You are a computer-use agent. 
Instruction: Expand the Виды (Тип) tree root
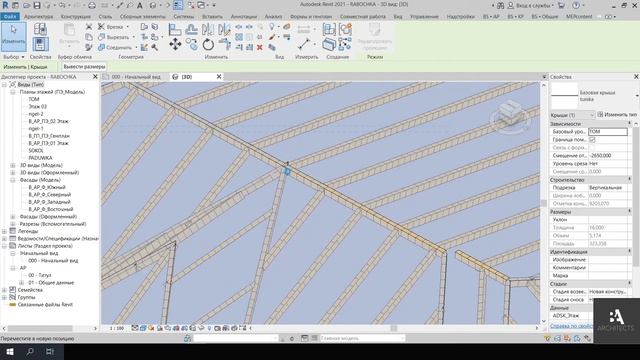pyautogui.click(x=4, y=84)
